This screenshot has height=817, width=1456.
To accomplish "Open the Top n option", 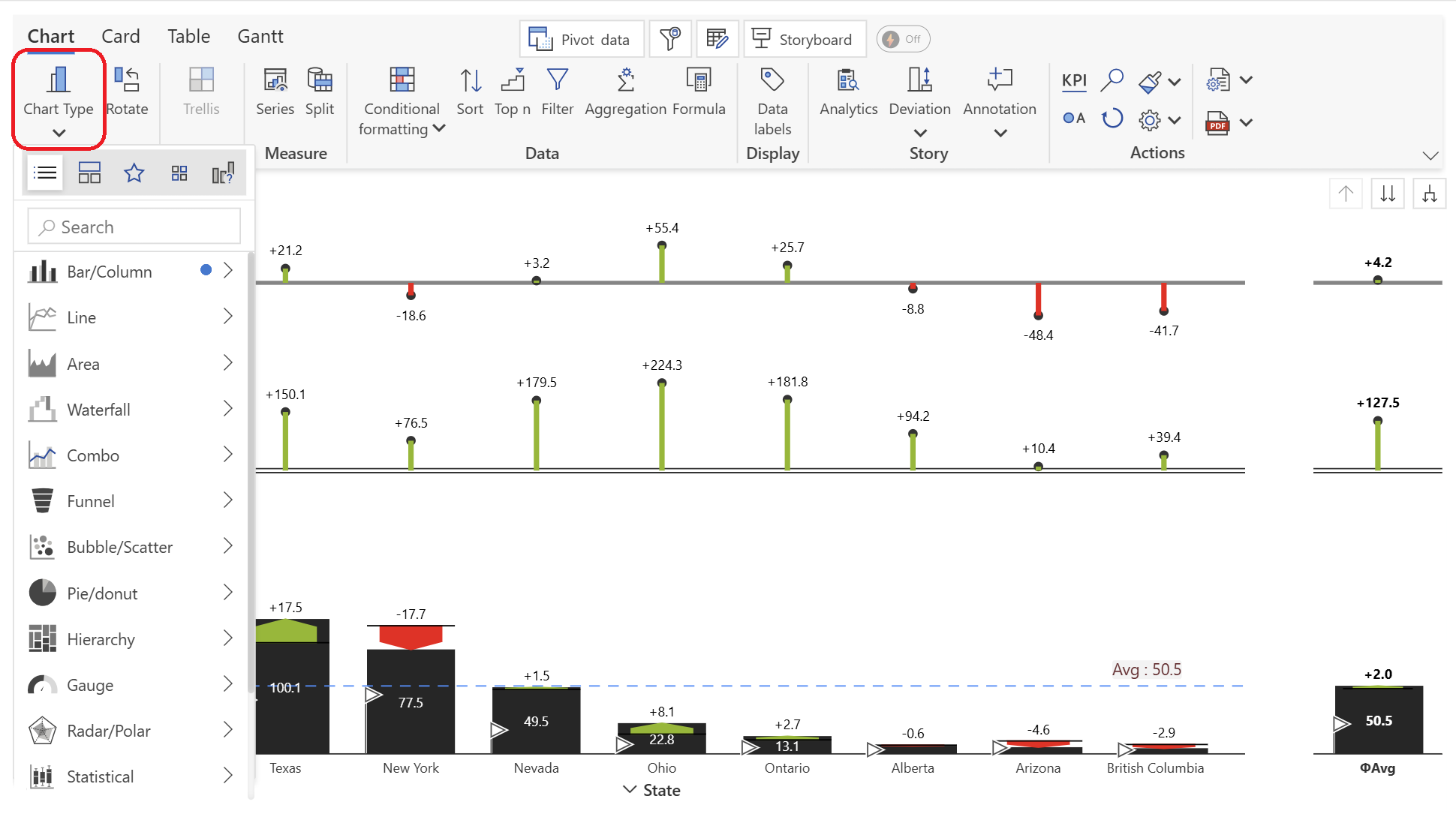I will [513, 92].
